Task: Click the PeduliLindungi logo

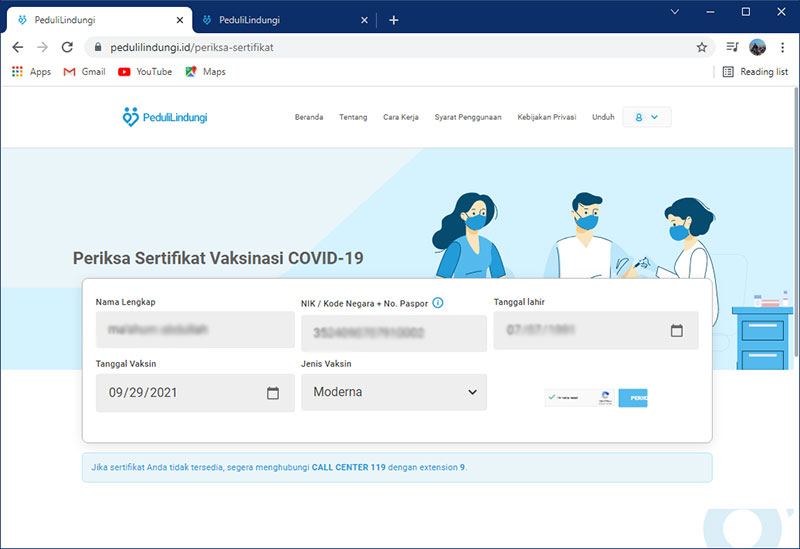Action: (165, 117)
